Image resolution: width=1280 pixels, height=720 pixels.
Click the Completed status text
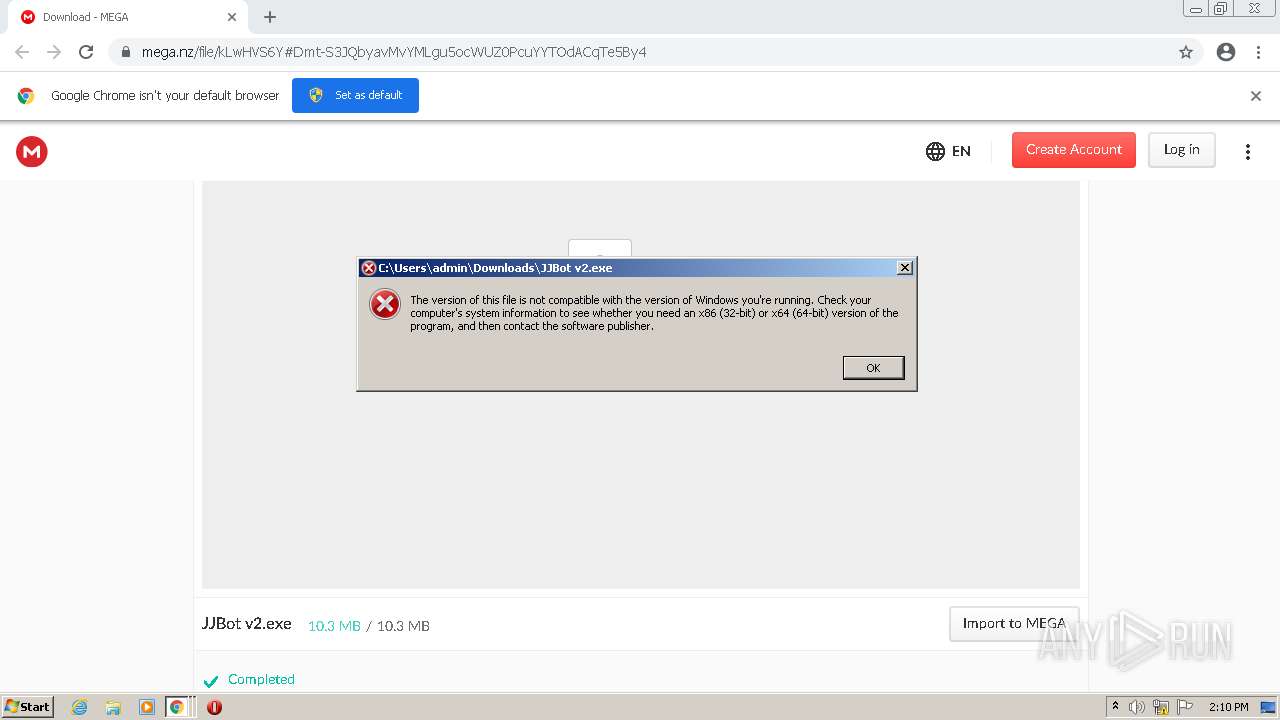pos(261,679)
